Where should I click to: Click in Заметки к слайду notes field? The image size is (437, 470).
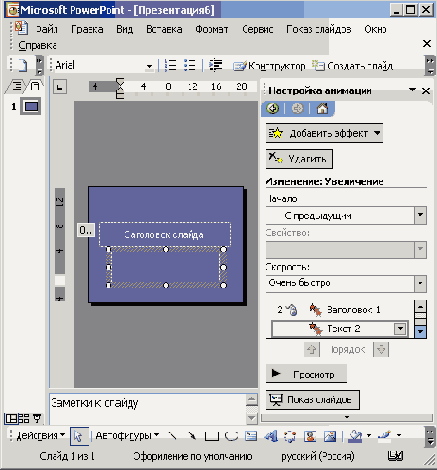pyautogui.click(x=148, y=409)
